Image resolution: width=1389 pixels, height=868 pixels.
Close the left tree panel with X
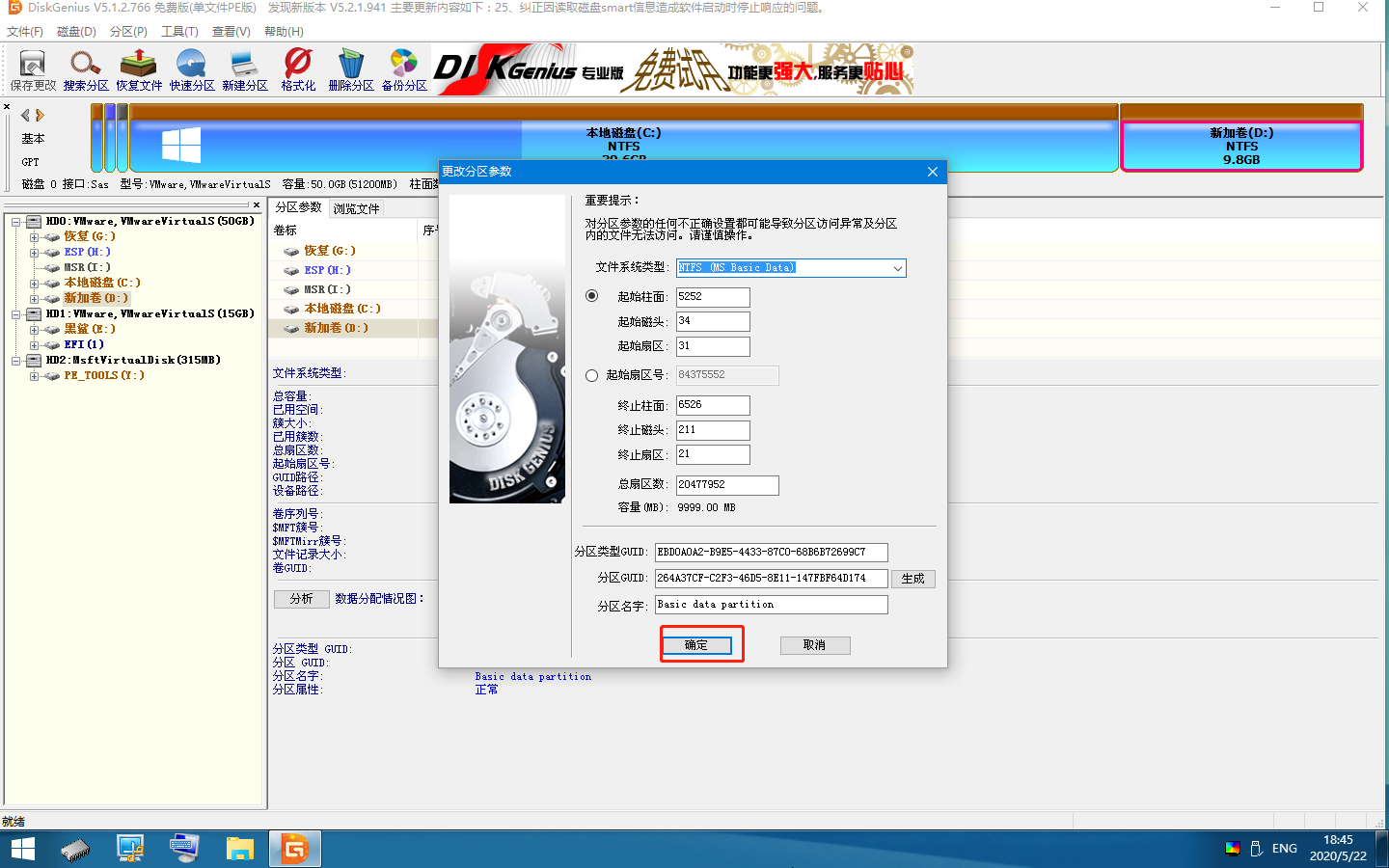(257, 204)
